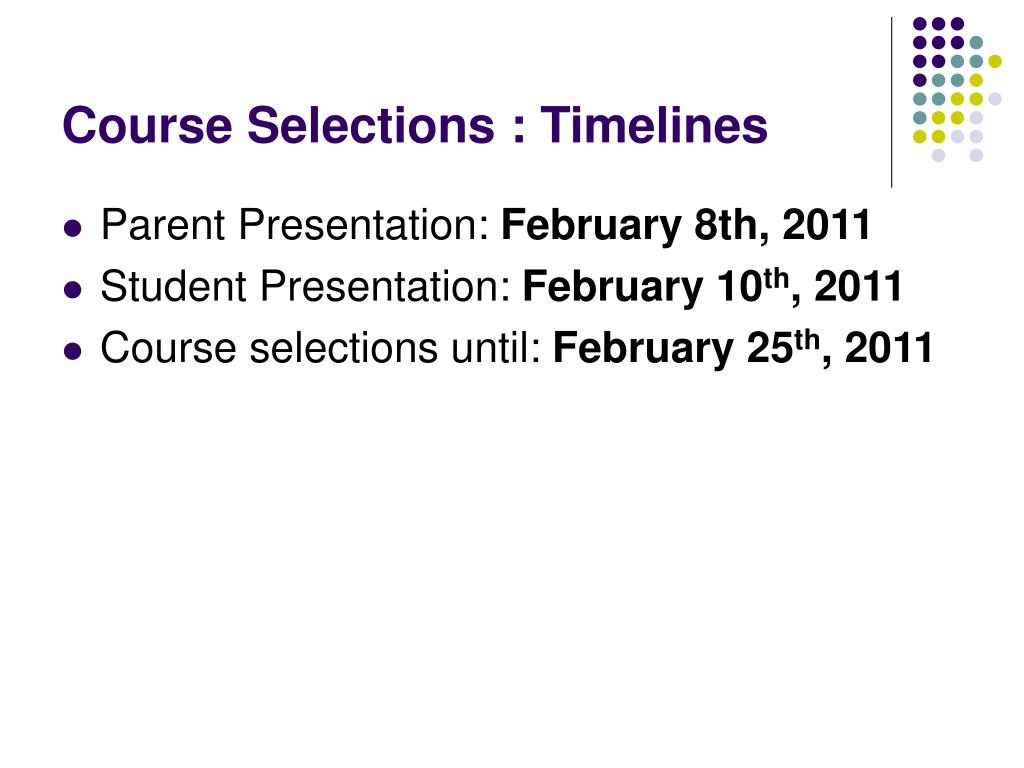1024x768 pixels.
Task: Click the slide title Course Selections : Timelines
Action: pos(415,125)
